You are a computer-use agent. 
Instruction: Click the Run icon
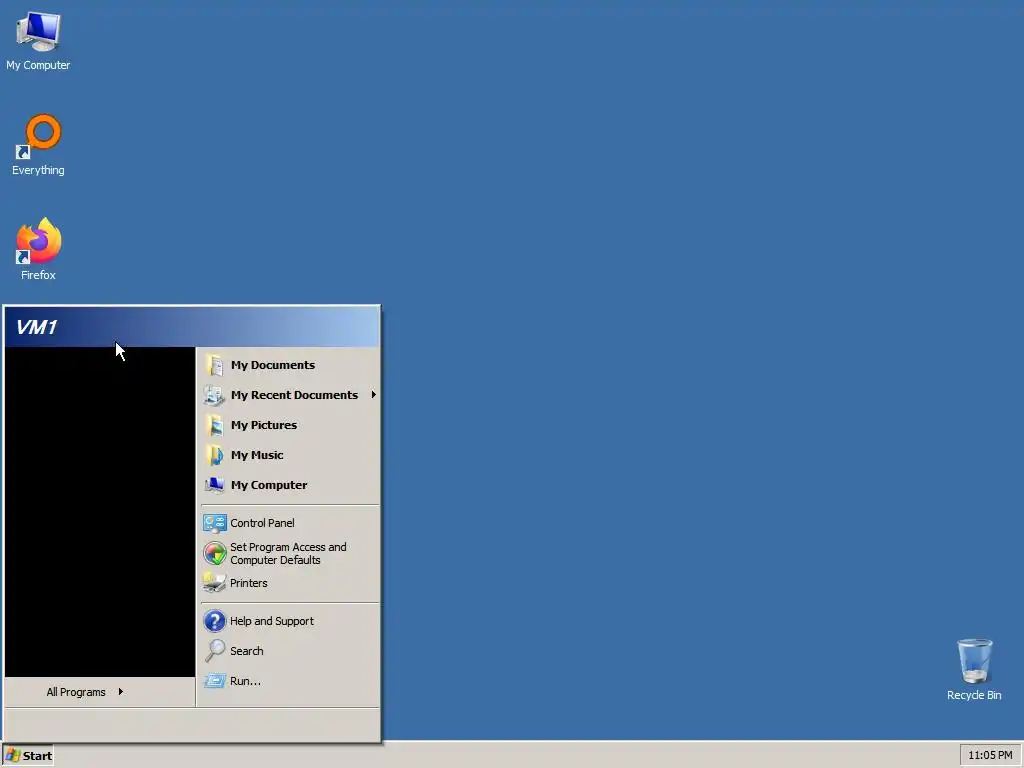[x=214, y=681]
